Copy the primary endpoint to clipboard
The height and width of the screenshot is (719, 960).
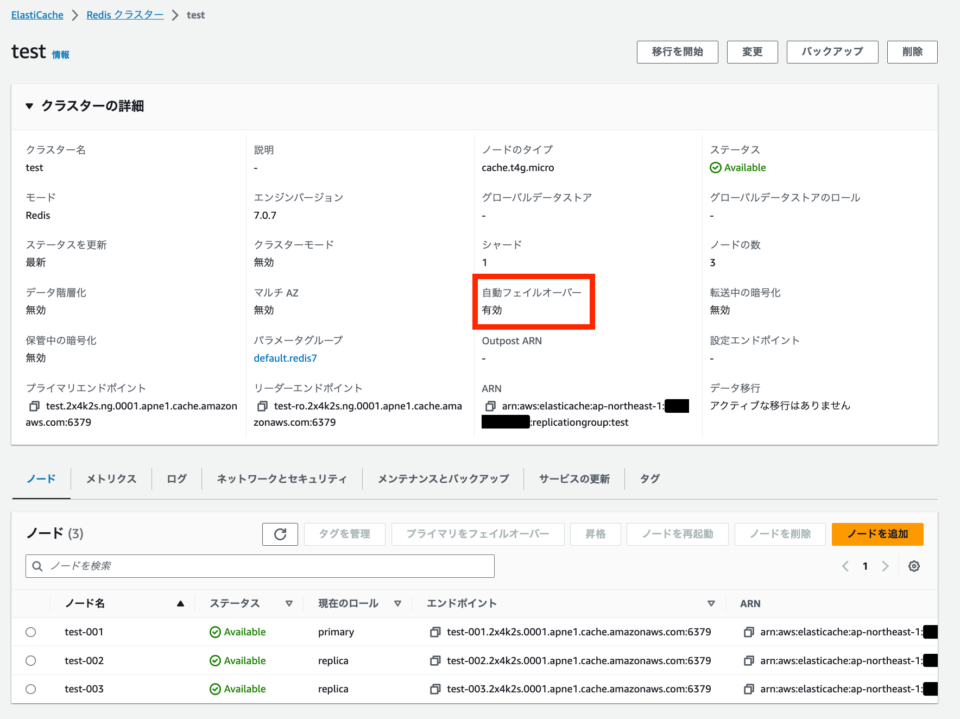33,404
